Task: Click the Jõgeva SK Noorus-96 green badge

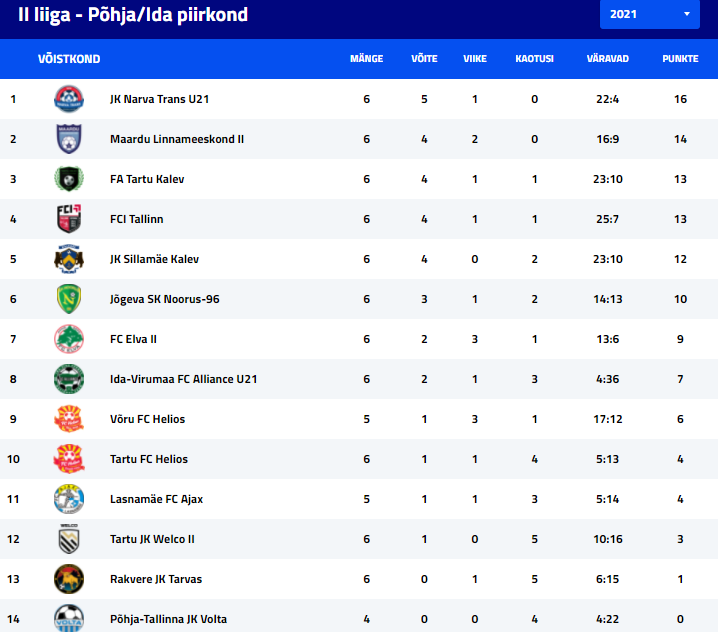Action: tap(69, 299)
